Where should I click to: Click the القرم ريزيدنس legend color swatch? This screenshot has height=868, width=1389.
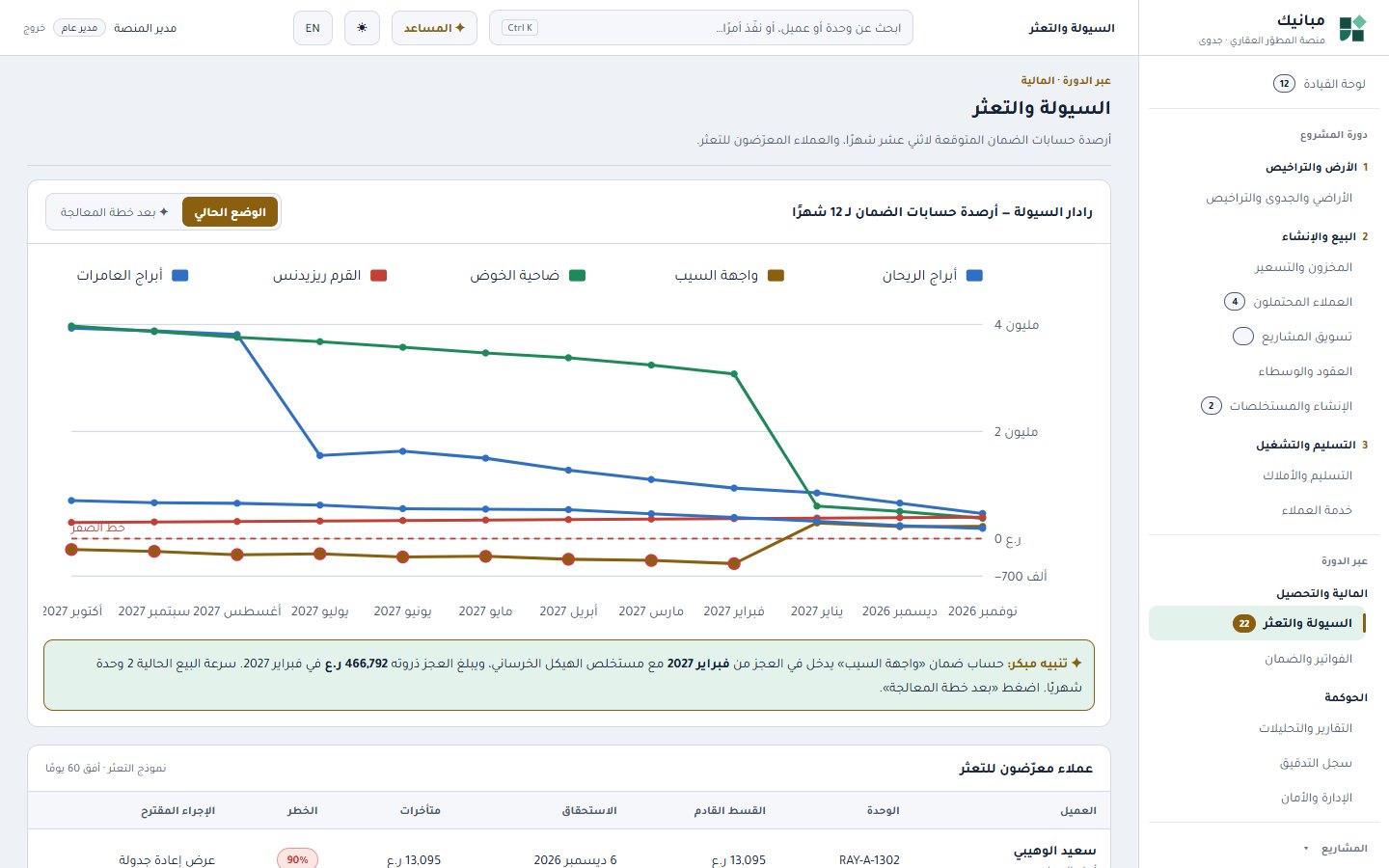point(379,276)
